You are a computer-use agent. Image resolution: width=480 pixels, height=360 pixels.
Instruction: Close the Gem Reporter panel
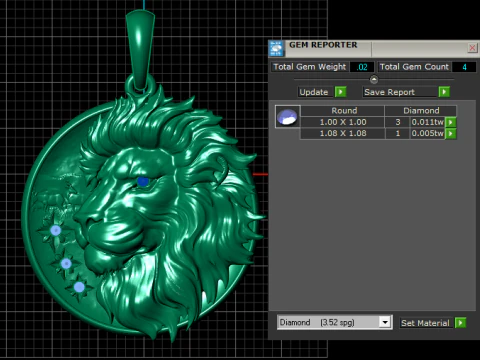tap(472, 48)
